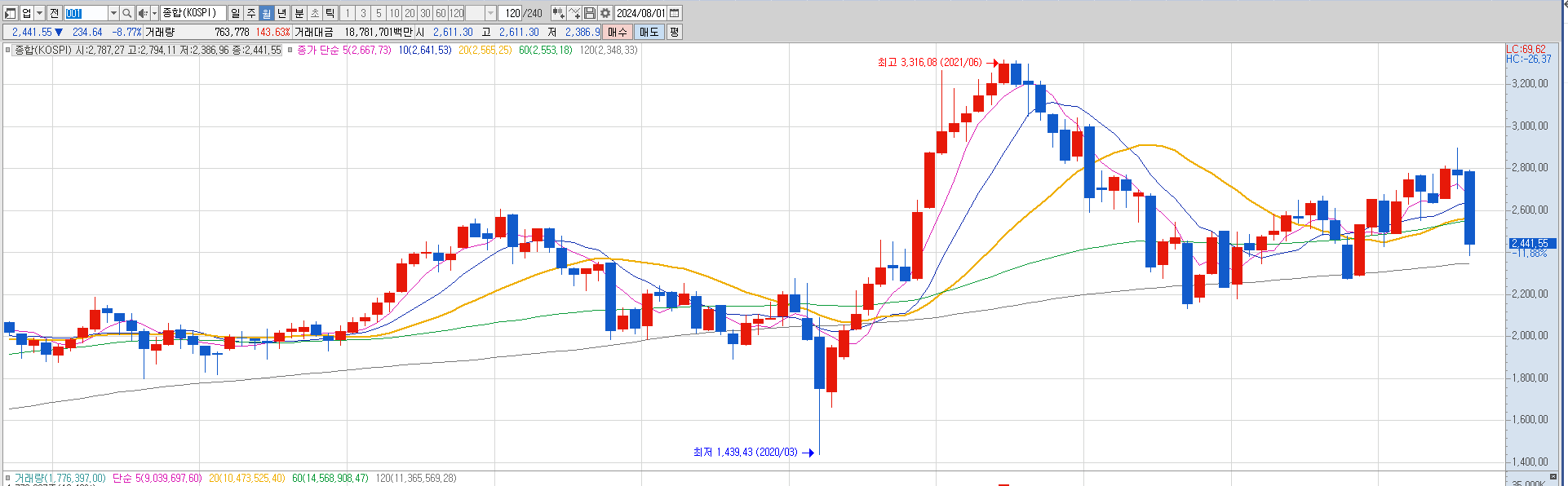The width and height of the screenshot is (1568, 486).
Task: Click the line tool icon with X
Action: pyautogui.click(x=574, y=13)
